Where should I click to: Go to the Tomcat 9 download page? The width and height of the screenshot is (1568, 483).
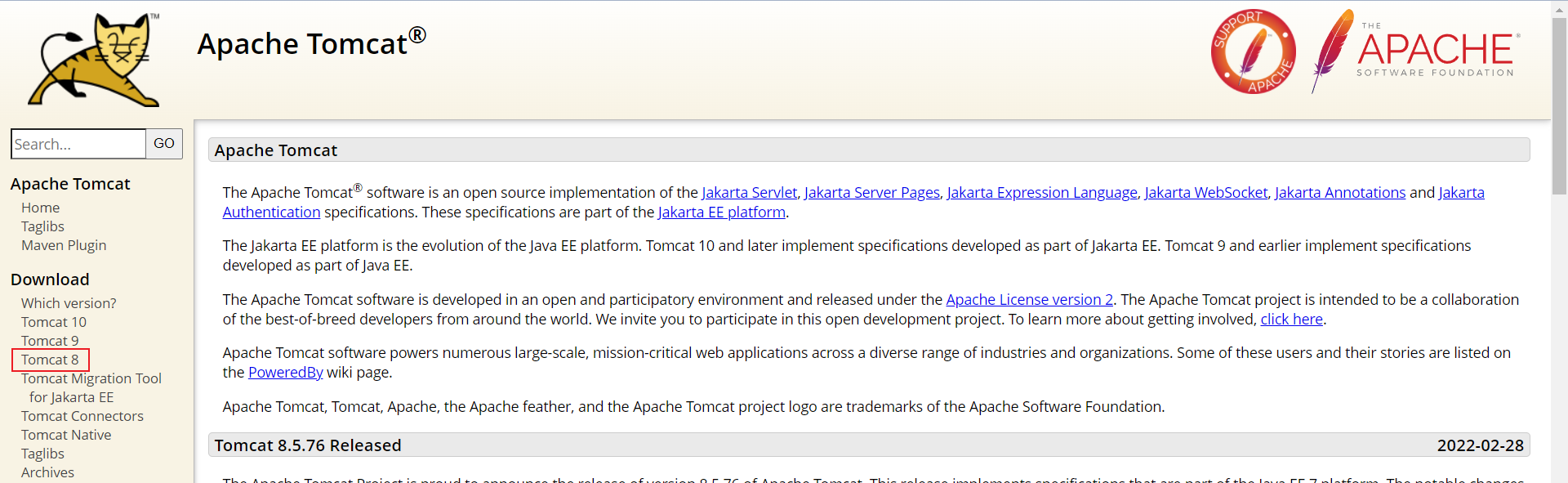[50, 341]
